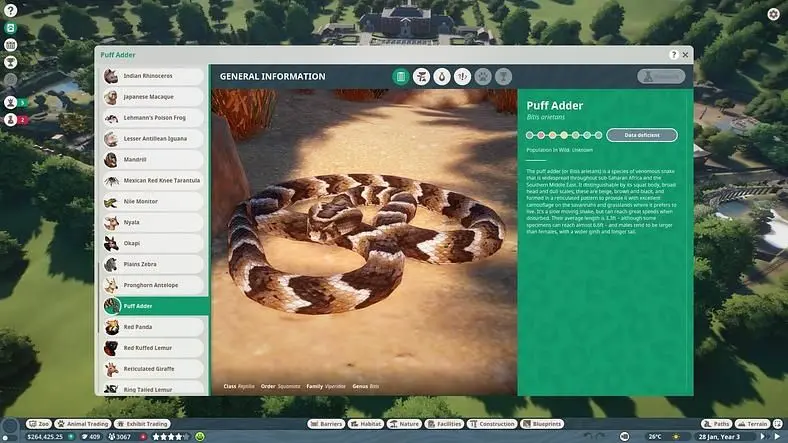Open the water drop tab icon
This screenshot has width=788, height=443.
(x=442, y=77)
